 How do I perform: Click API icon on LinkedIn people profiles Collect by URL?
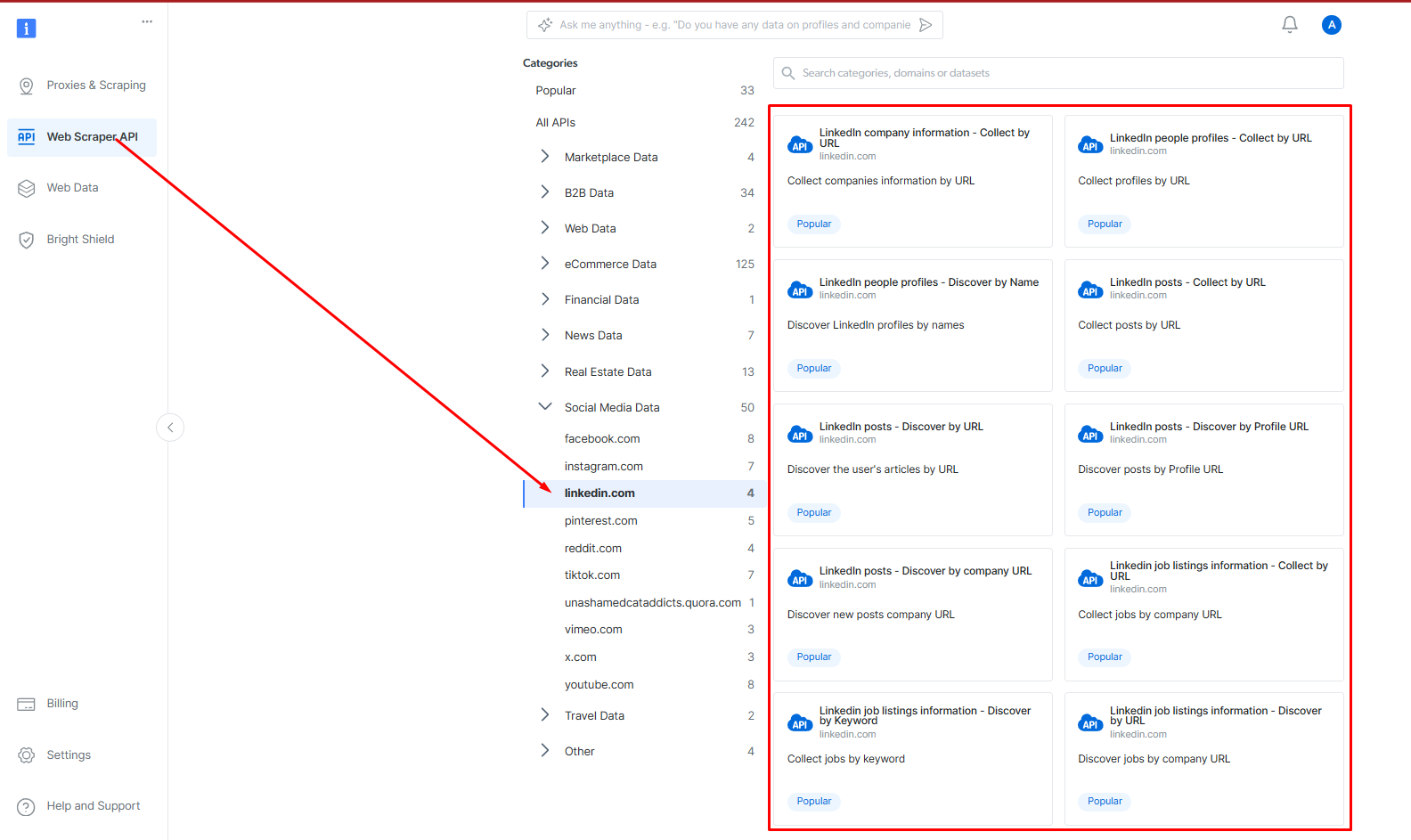[1090, 145]
